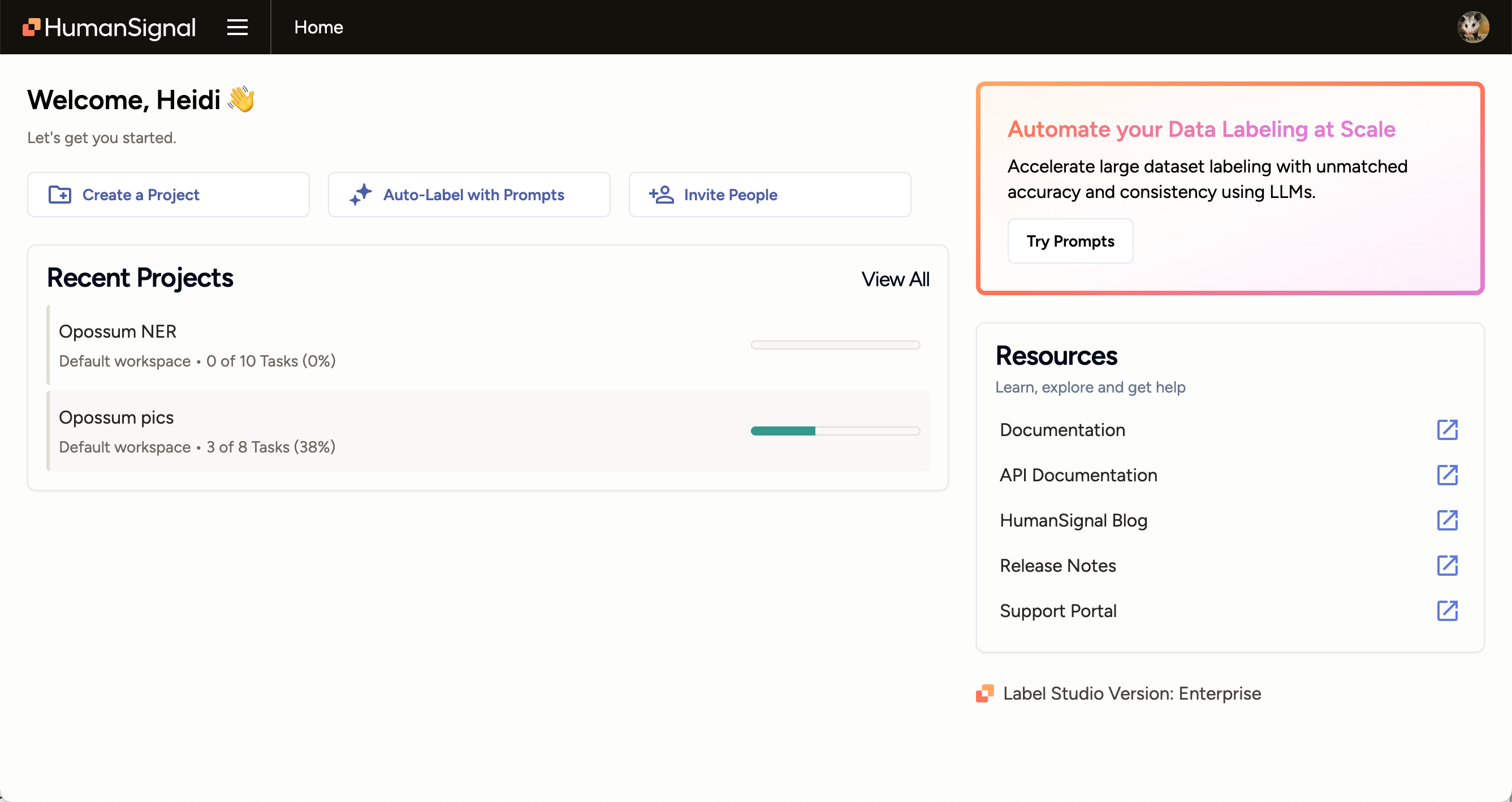Viewport: 1512px width, 802px height.
Task: Open the Release Notes resource link
Action: click(1058, 566)
